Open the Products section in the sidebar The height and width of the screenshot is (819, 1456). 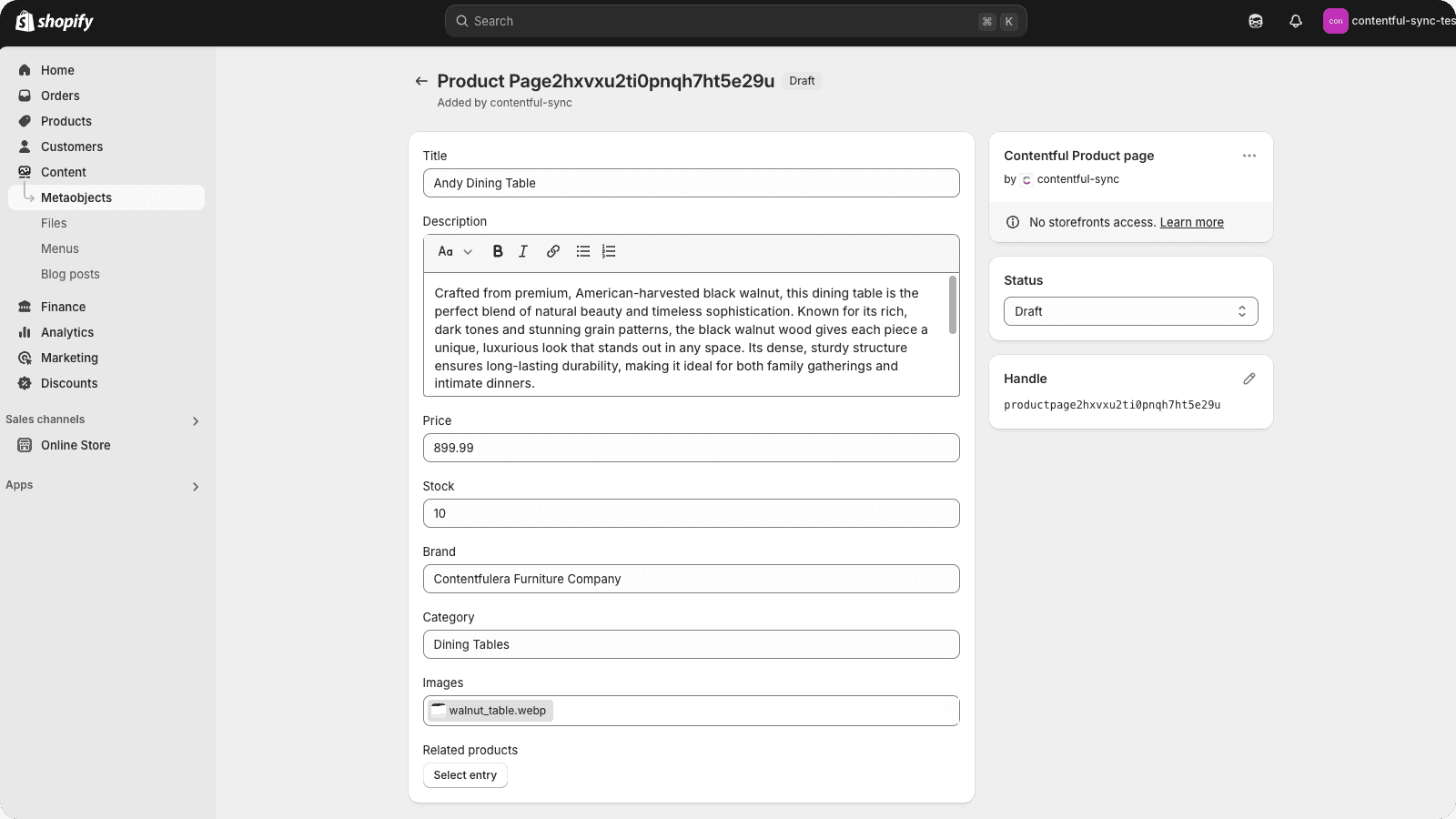[x=66, y=120]
